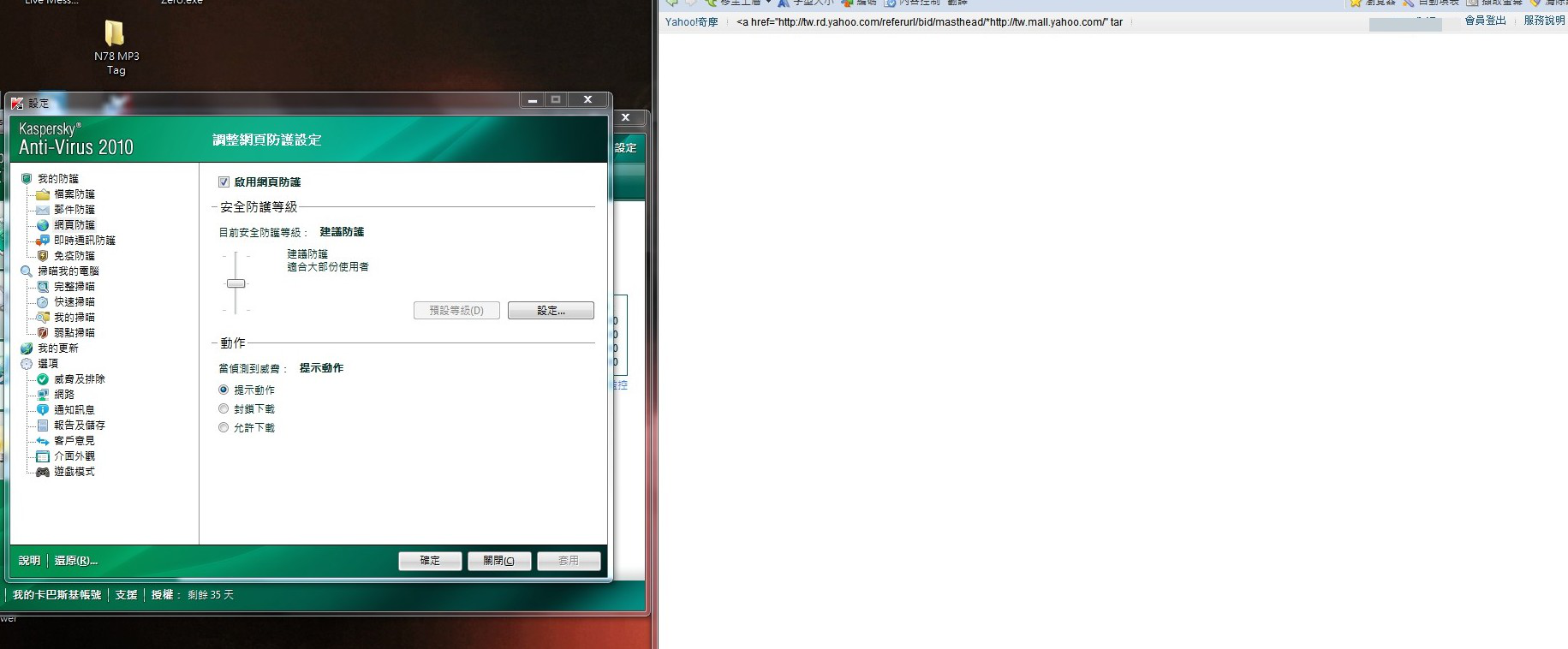Click 設定 link in background Kaspersky window
The width and height of the screenshot is (1568, 649).
point(626,148)
